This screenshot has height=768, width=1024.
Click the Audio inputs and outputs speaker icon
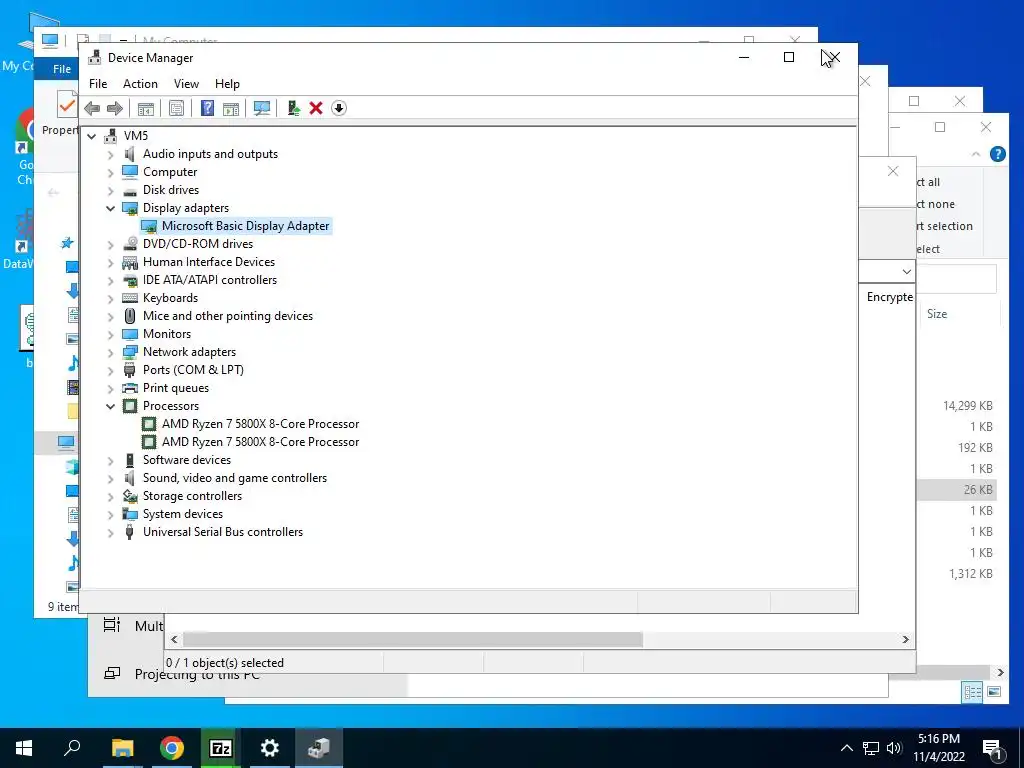[x=130, y=154]
